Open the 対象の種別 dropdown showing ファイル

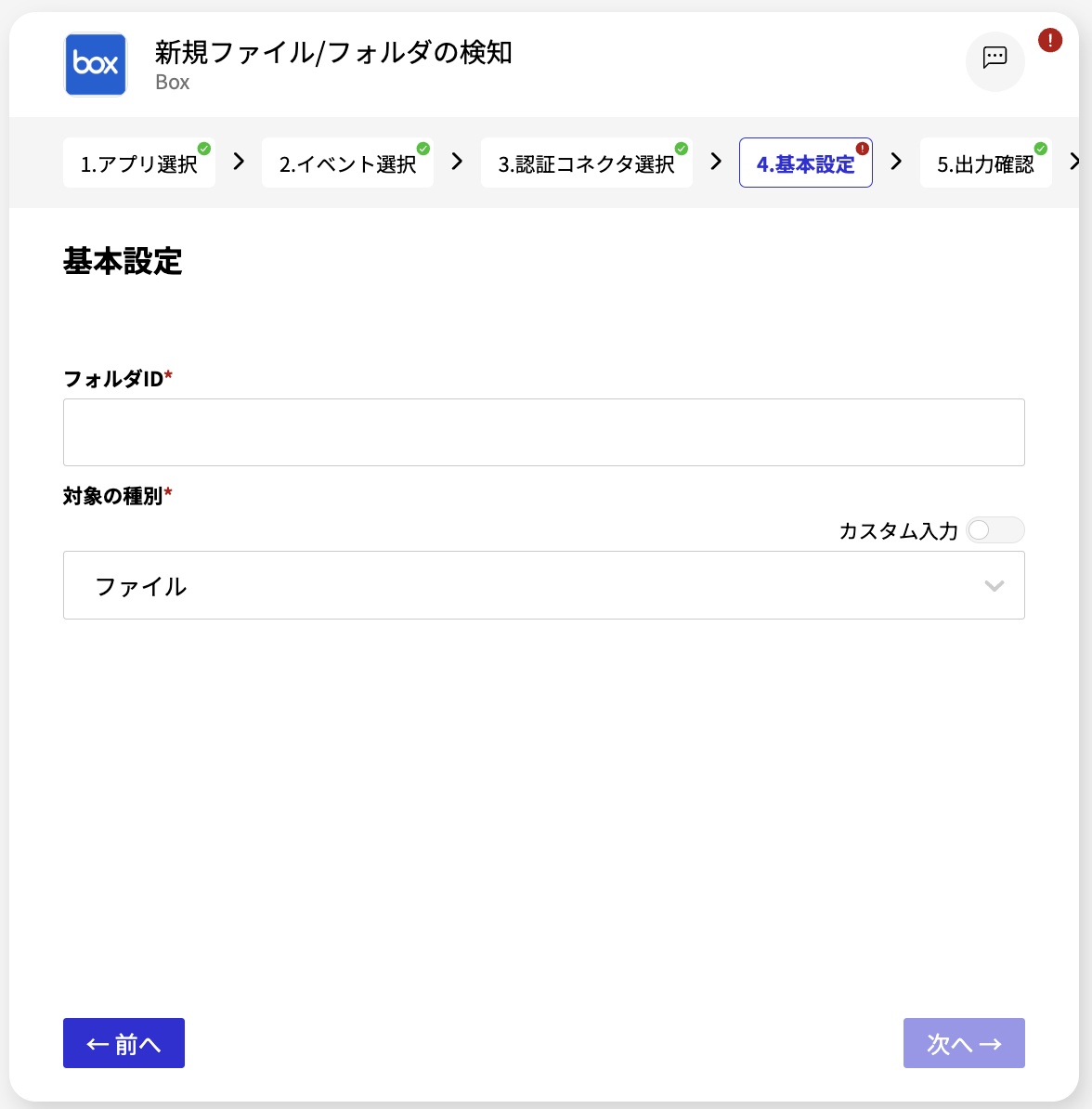[x=544, y=585]
